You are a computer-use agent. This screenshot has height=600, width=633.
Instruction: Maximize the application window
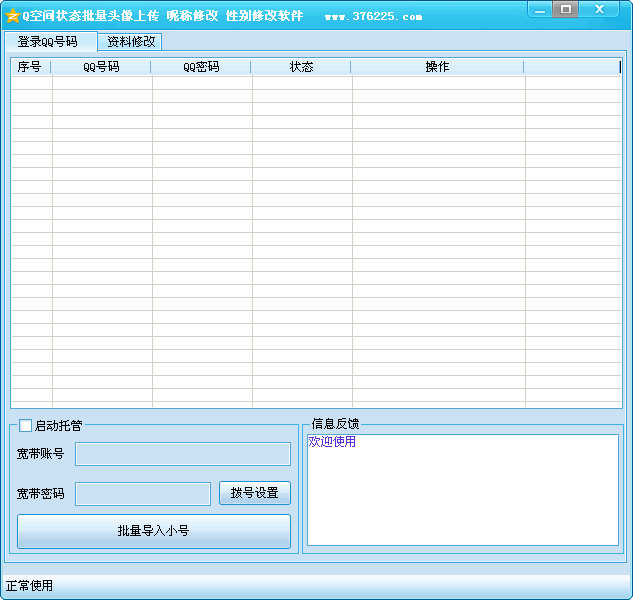(566, 10)
